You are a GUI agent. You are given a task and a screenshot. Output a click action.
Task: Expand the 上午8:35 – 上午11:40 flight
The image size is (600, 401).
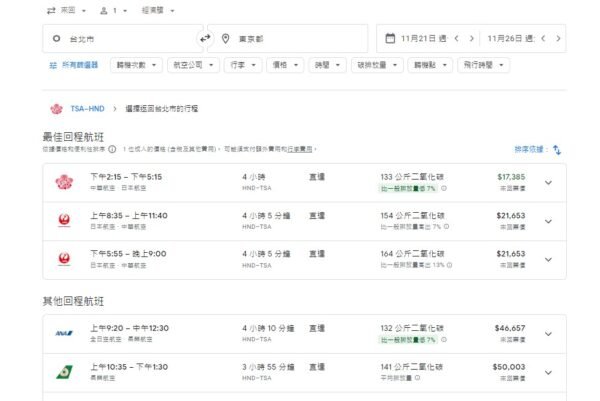click(x=548, y=221)
